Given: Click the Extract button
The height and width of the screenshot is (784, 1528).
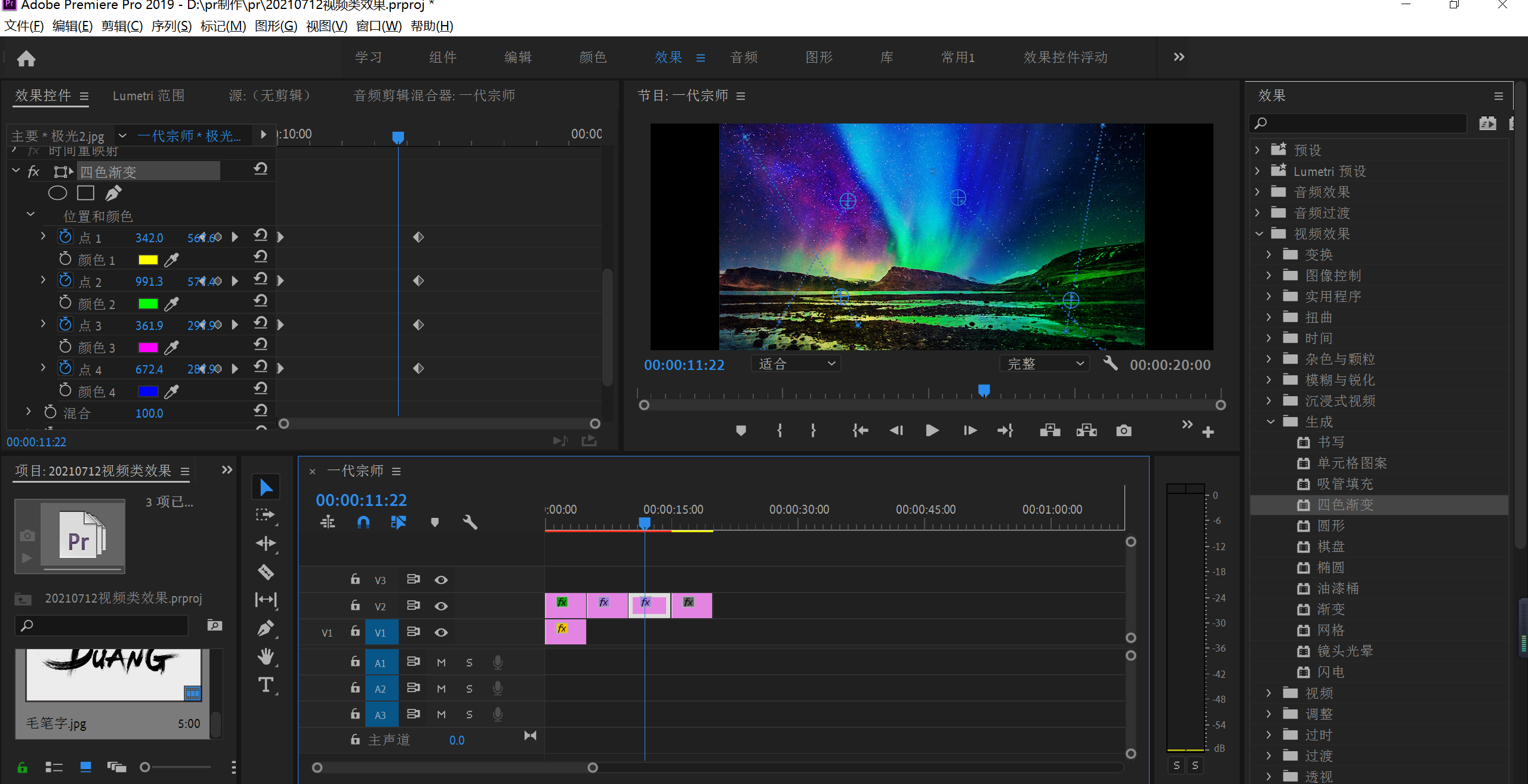Looking at the screenshot, I should [1087, 431].
